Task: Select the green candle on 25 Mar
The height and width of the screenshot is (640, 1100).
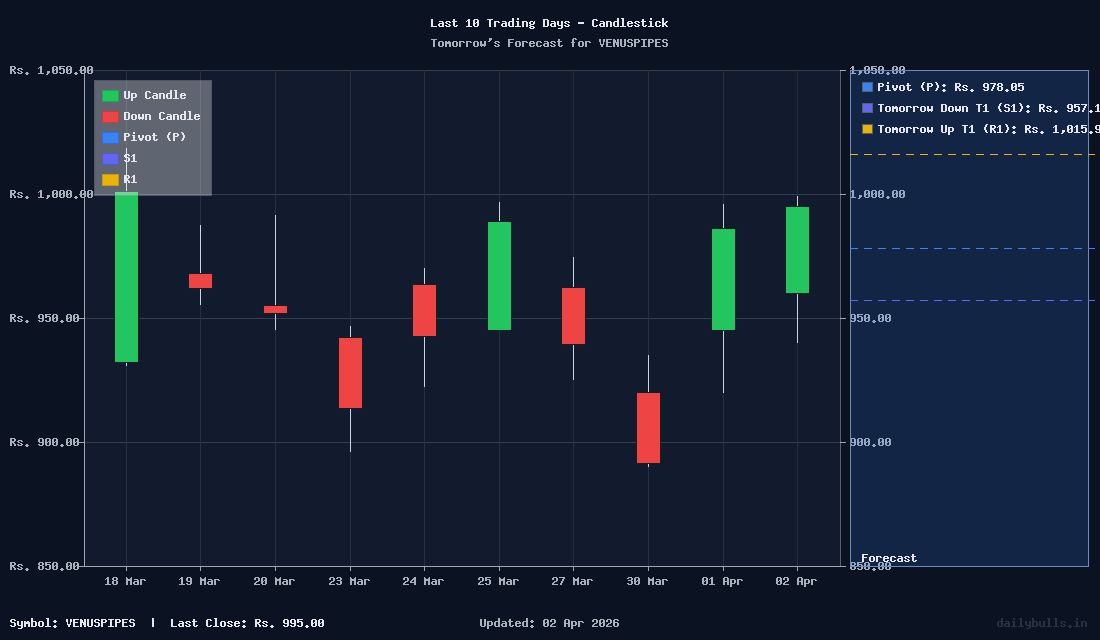Action: pos(497,275)
